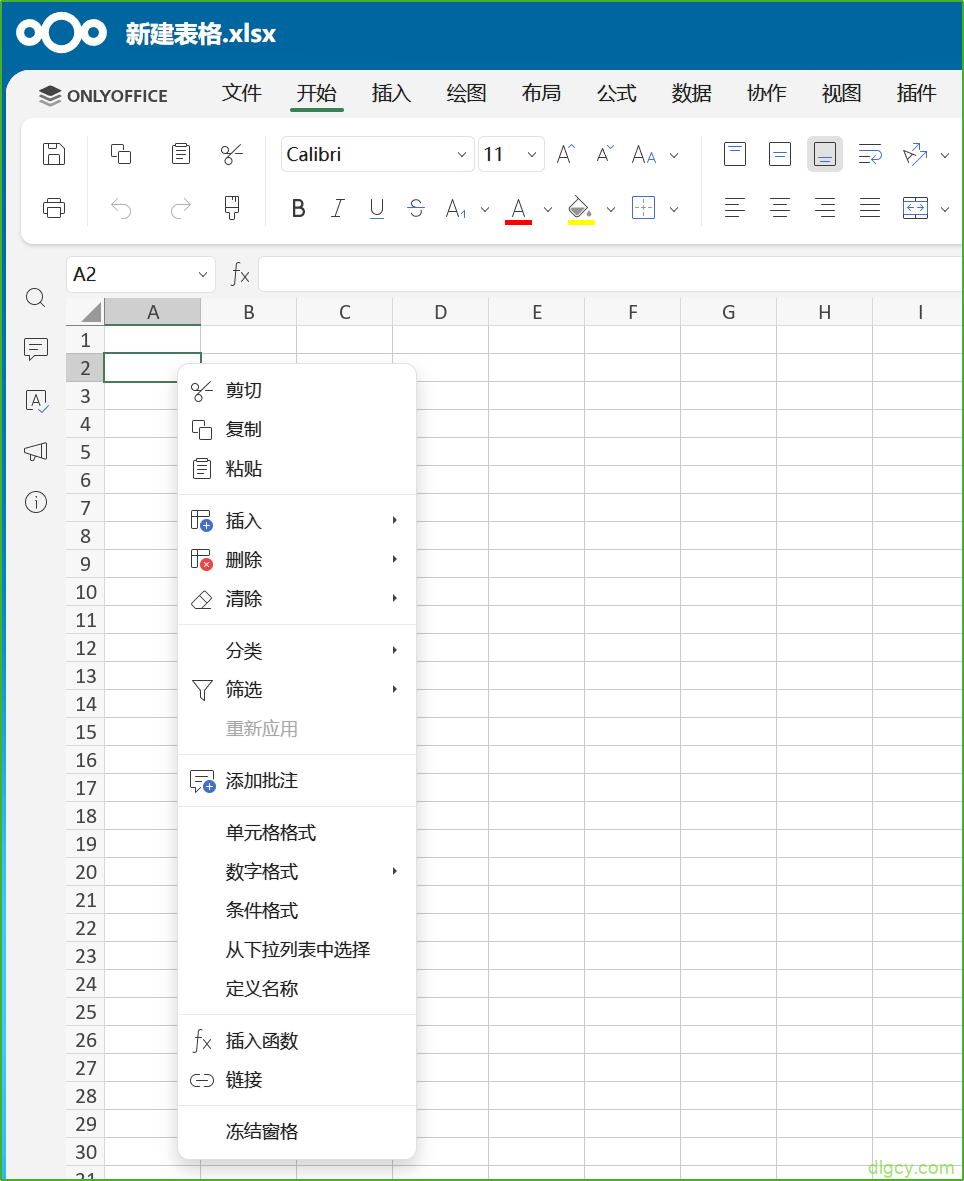Image resolution: width=964 pixels, height=1181 pixels.
Task: Choose 单元格格式 in context menu
Action: [x=297, y=832]
